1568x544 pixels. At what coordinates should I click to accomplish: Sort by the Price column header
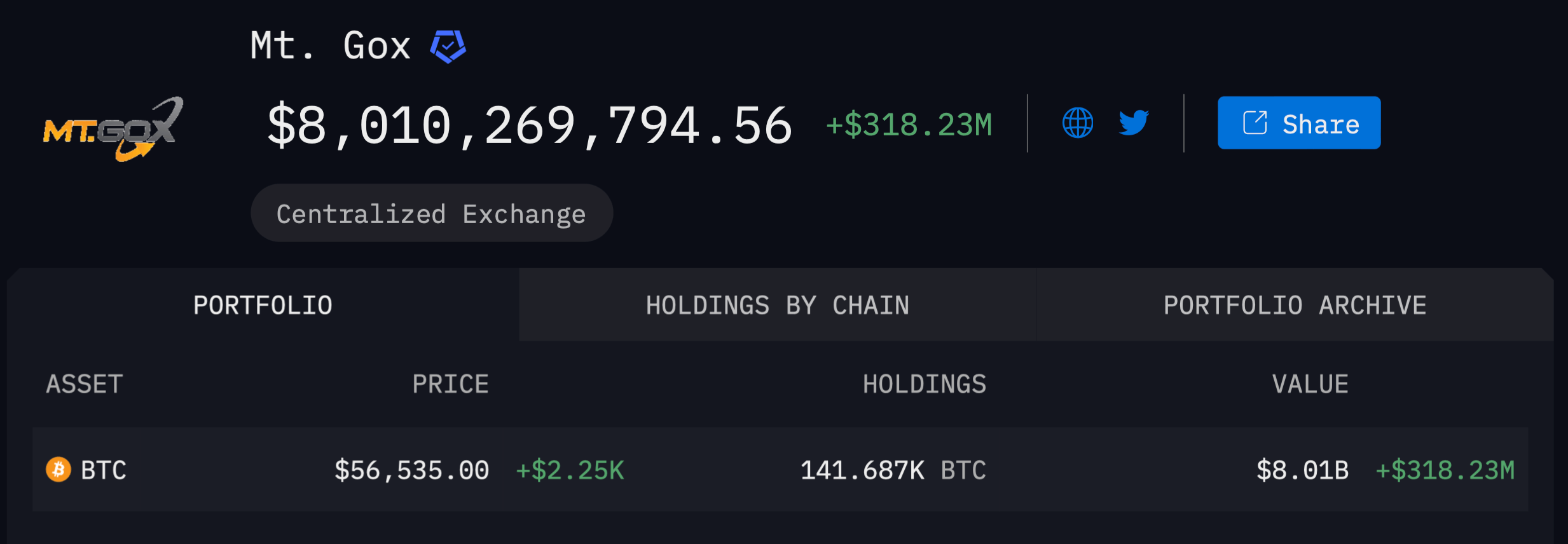coord(451,384)
